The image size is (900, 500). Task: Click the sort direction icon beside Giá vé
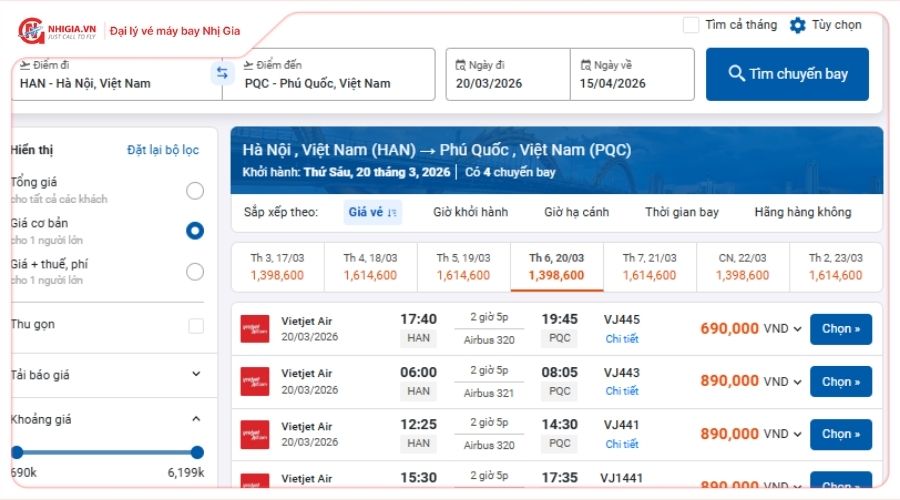392,212
